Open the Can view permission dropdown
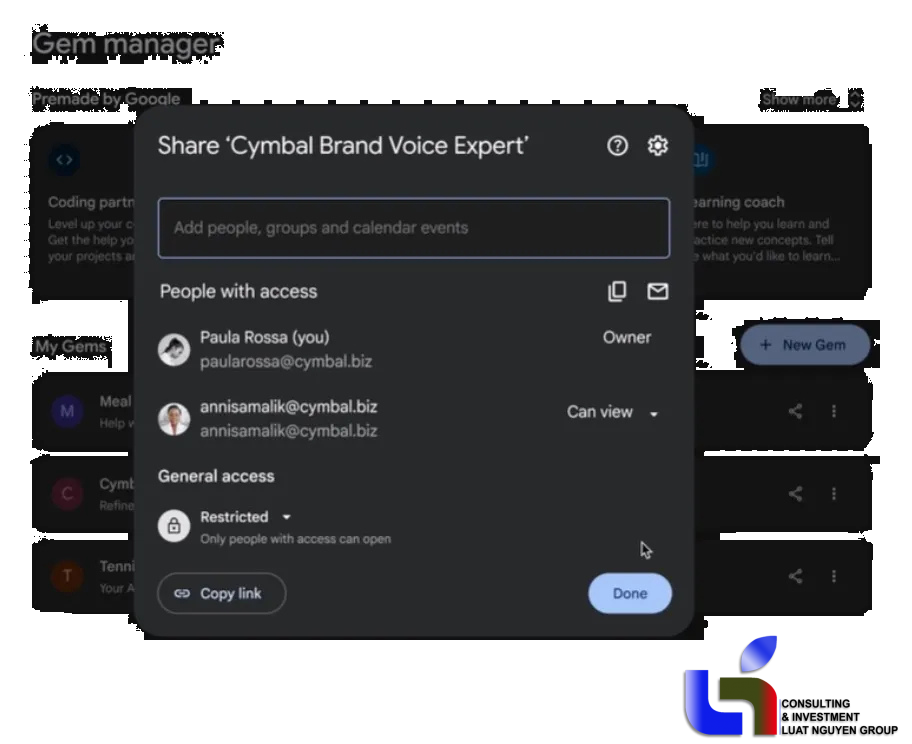912x744 pixels. [612, 412]
